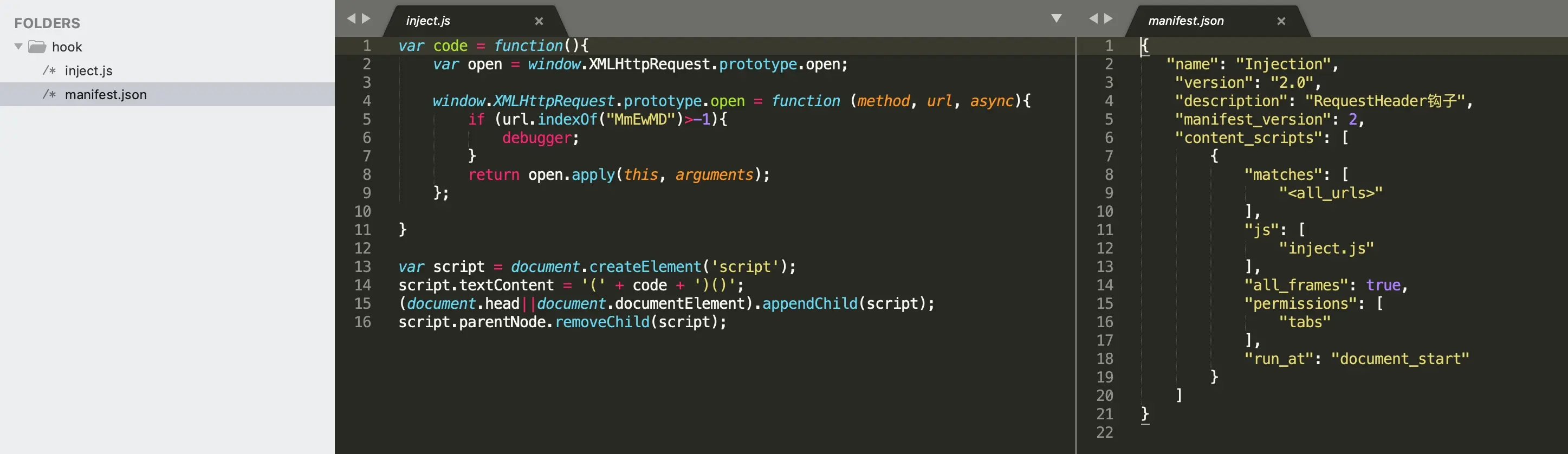1568x454 pixels.
Task: Click the file type icon beside inject.js
Action: (x=49, y=70)
